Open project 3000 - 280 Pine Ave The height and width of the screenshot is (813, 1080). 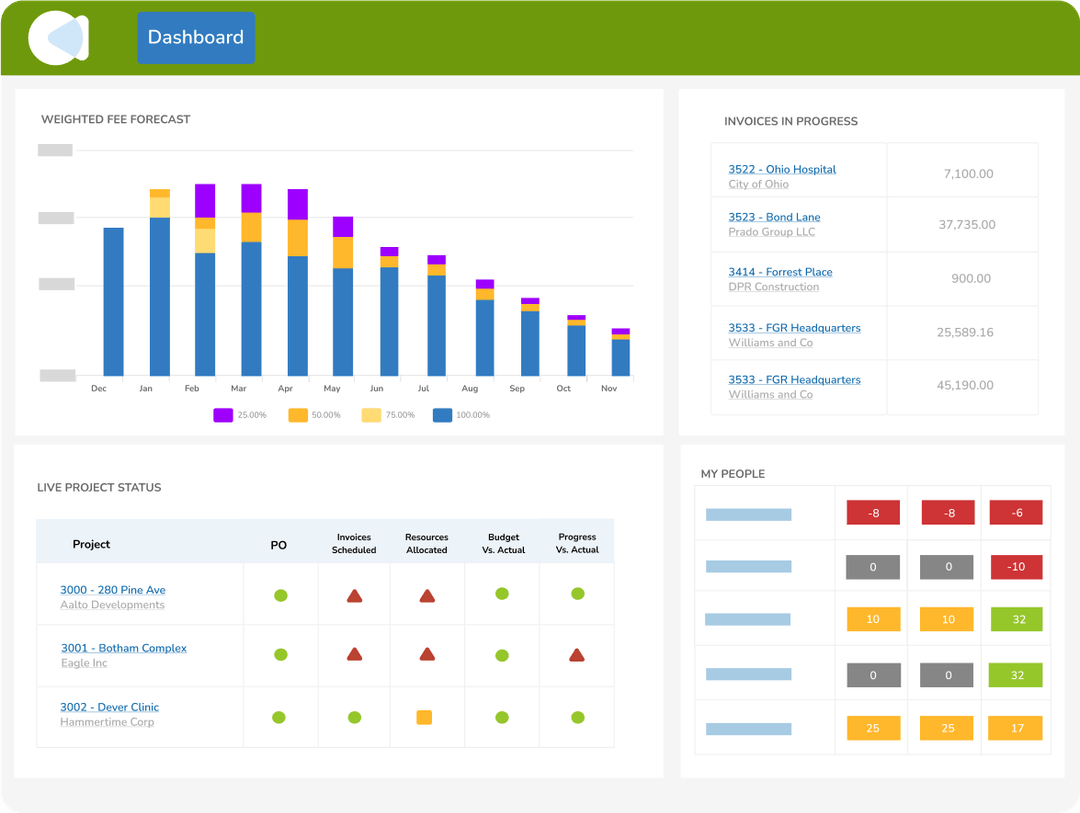point(113,589)
